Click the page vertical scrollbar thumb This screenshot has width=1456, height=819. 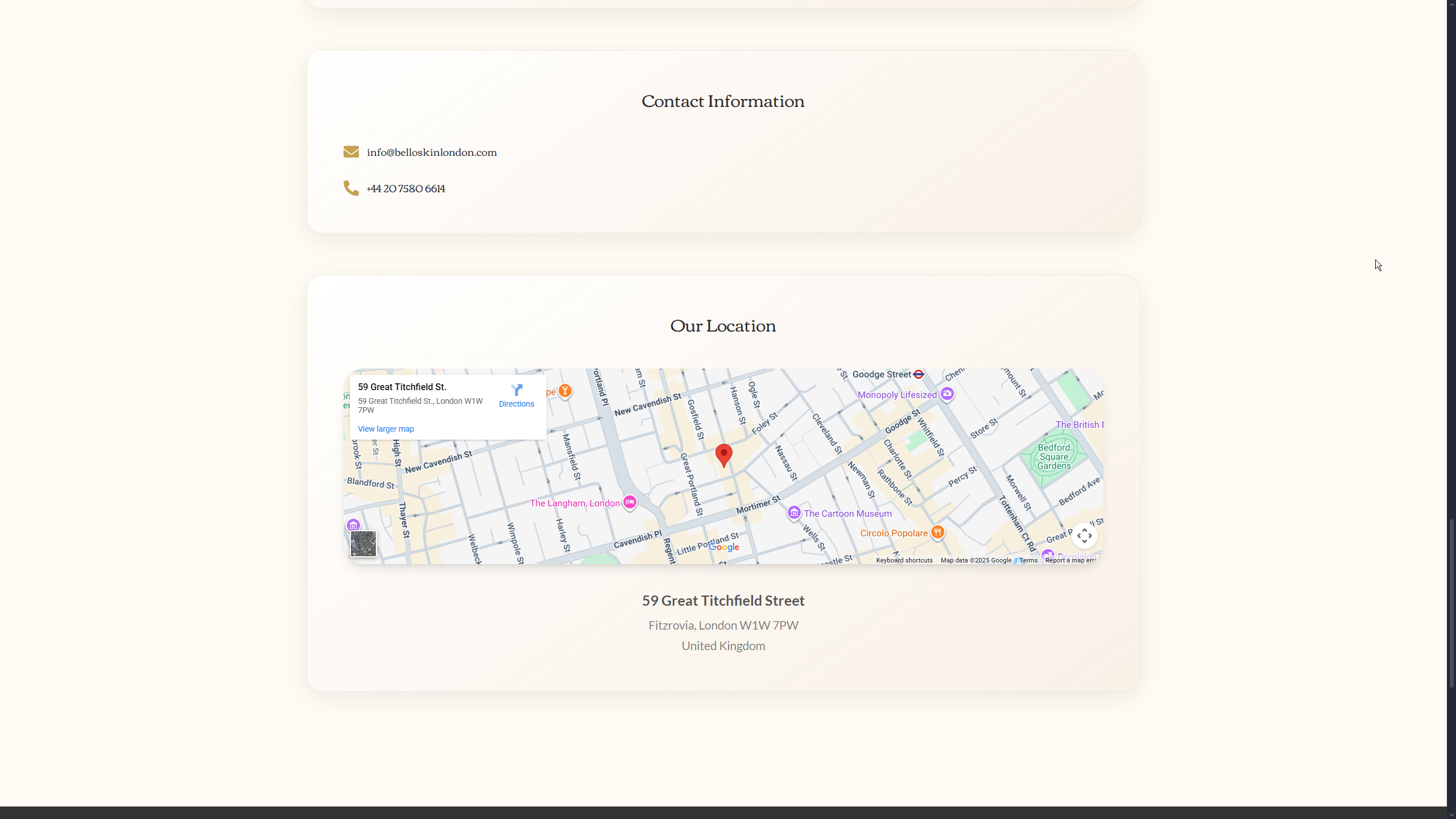1451,603
